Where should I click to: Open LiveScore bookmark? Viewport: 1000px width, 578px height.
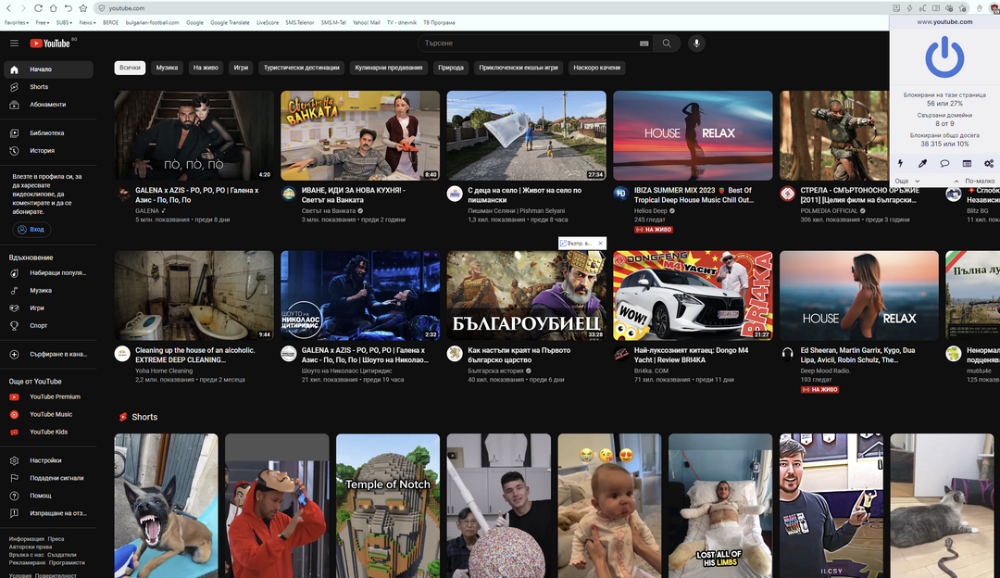click(x=267, y=22)
